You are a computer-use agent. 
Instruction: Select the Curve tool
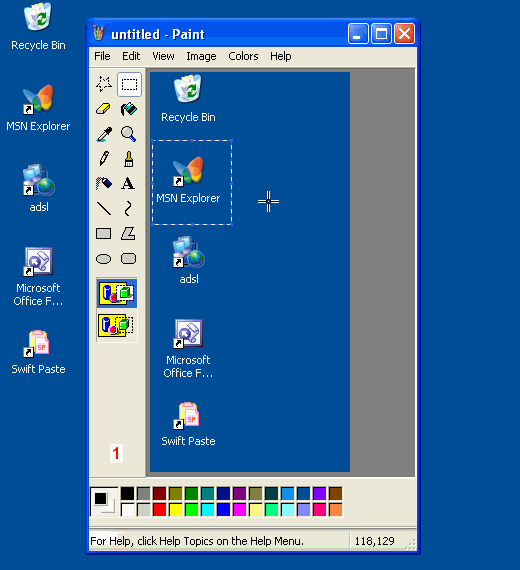pyautogui.click(x=129, y=208)
